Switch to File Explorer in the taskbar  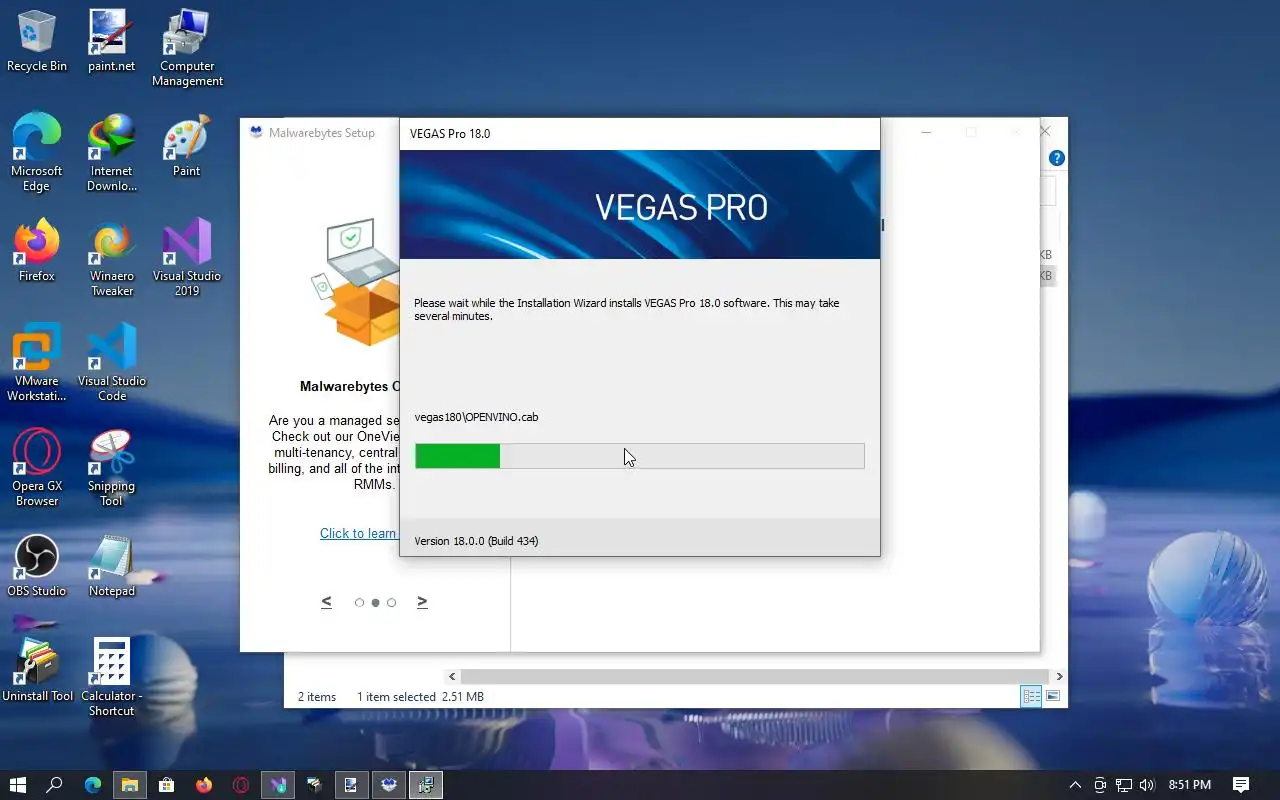129,785
